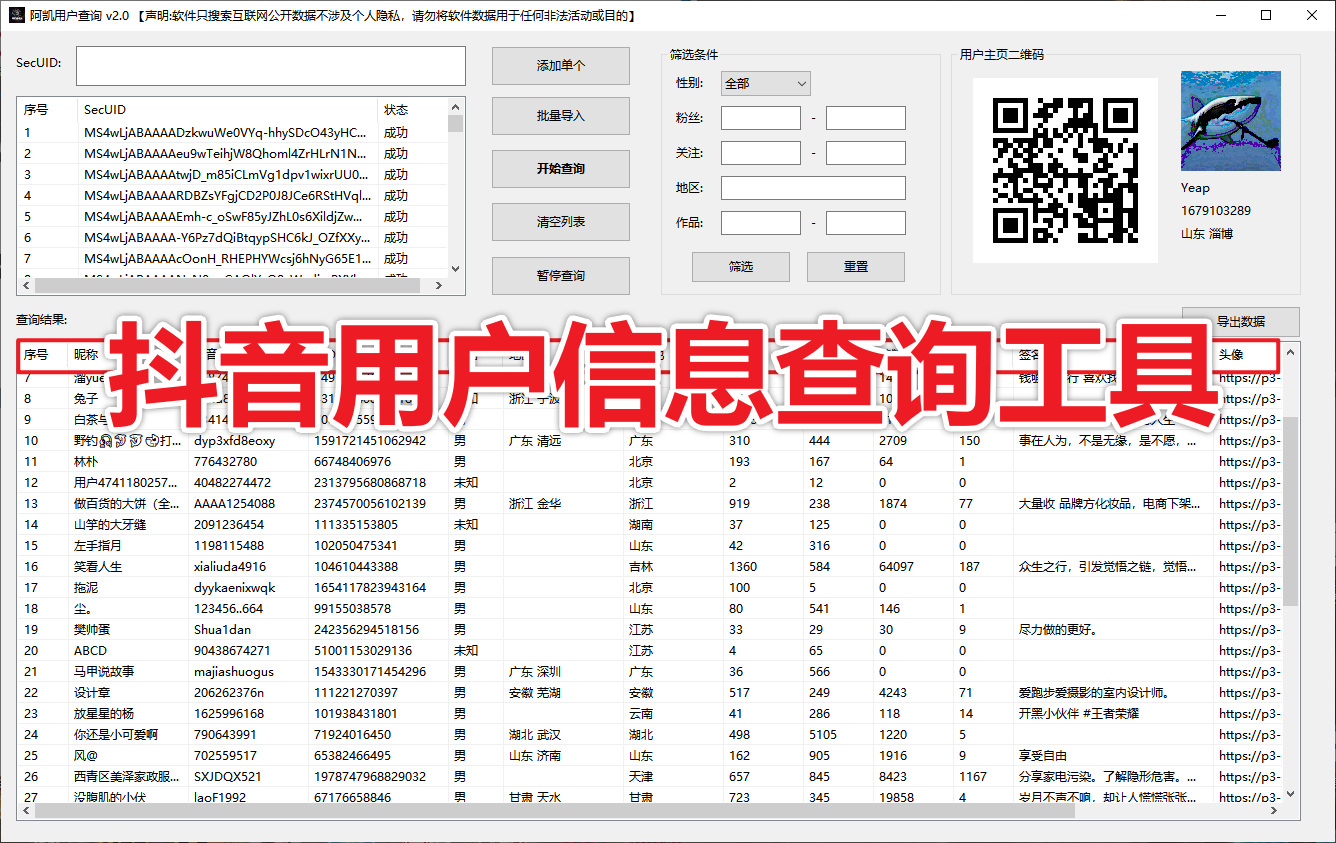
Task: Pause the query with 暂停查询 button
Action: tap(560, 275)
